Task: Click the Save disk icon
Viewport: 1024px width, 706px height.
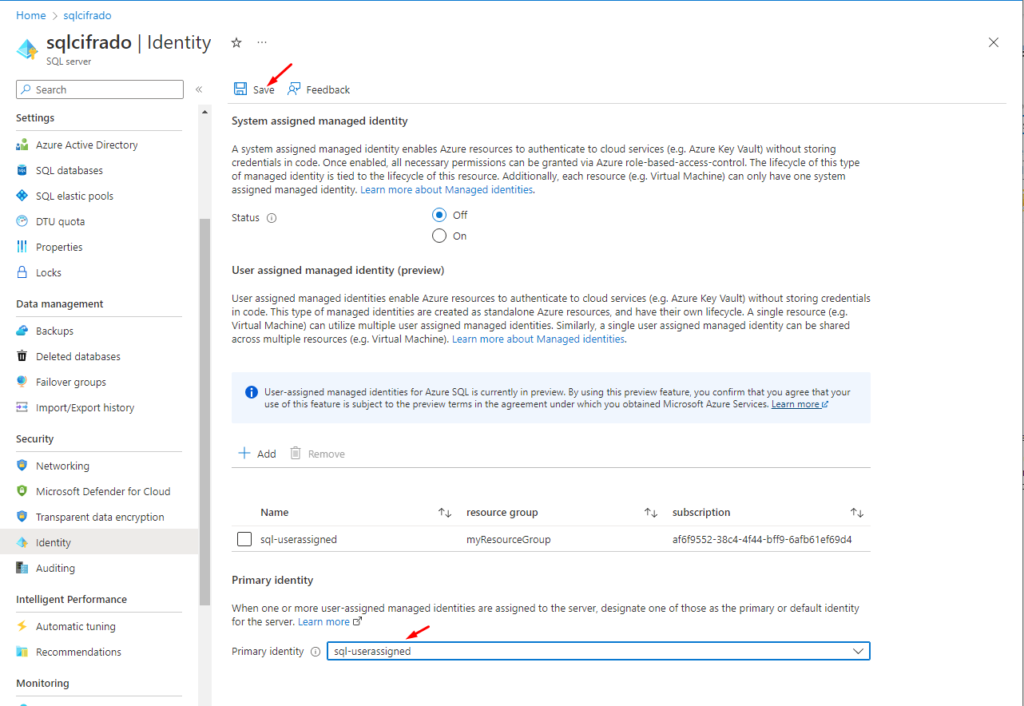Action: 240,89
